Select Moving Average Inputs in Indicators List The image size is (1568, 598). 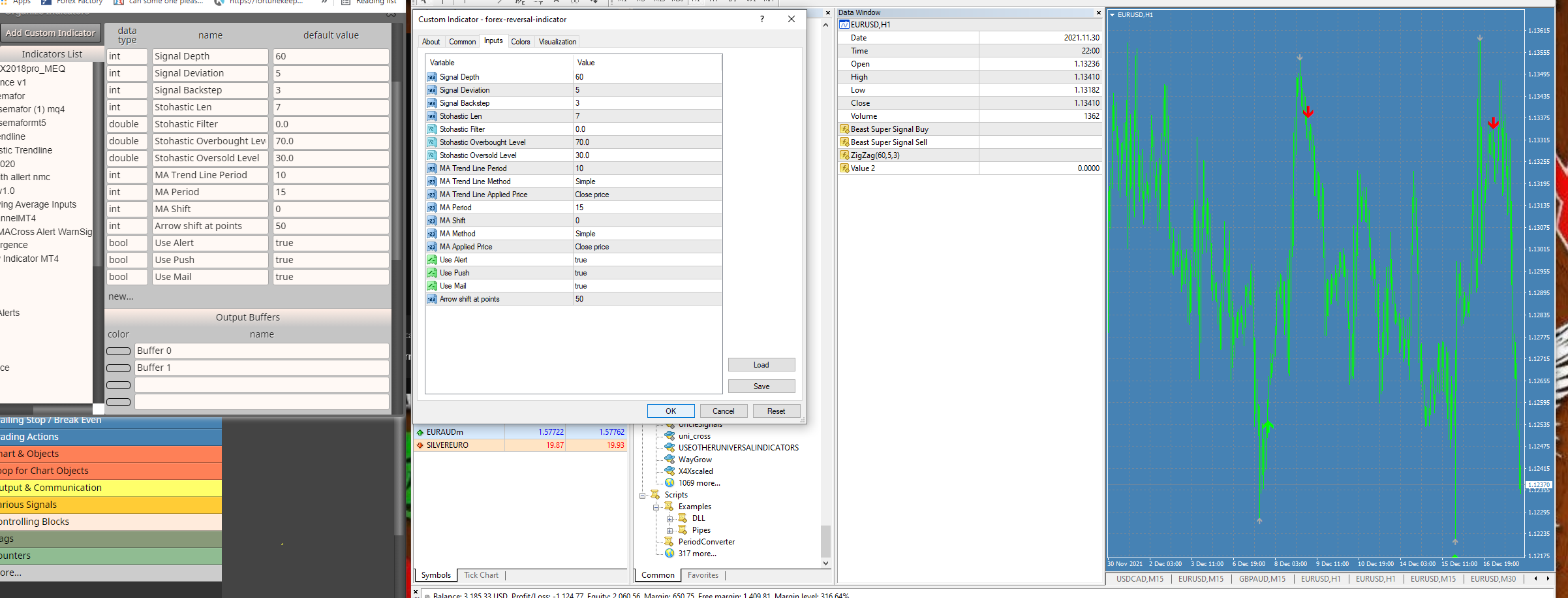coord(39,204)
